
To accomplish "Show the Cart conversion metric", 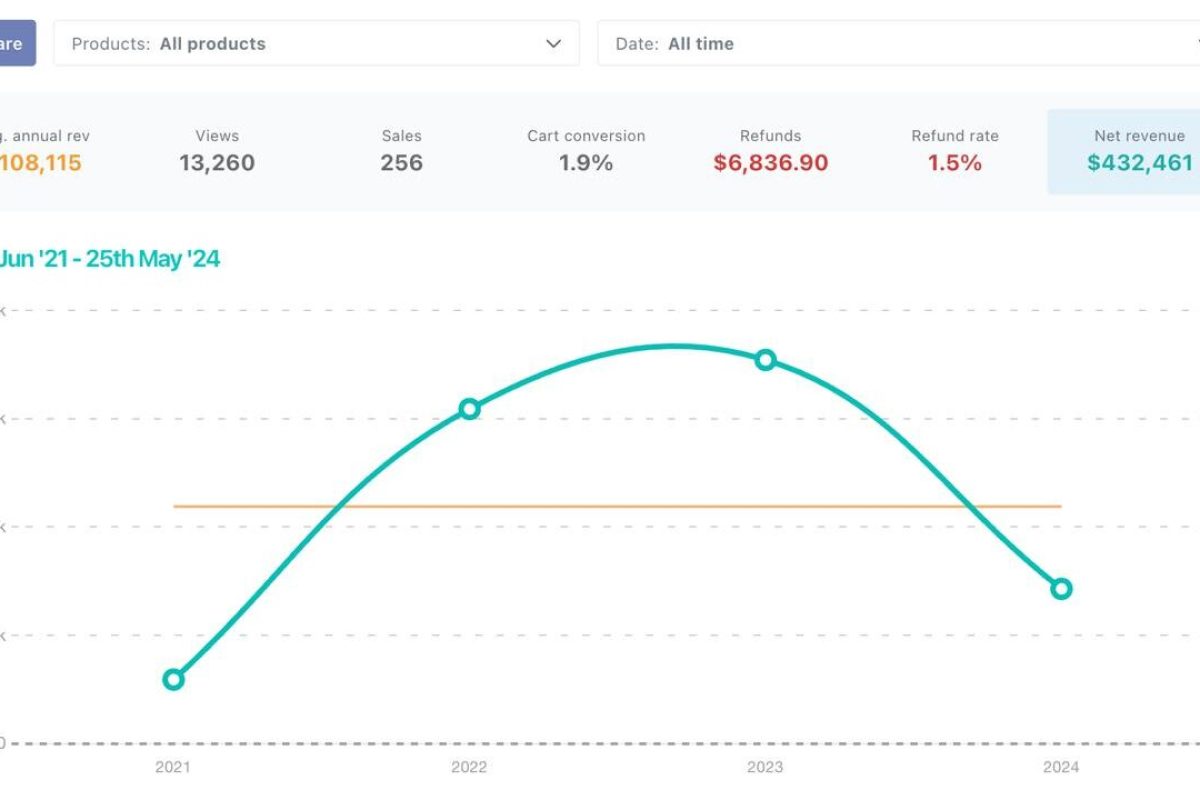I will coord(586,151).
